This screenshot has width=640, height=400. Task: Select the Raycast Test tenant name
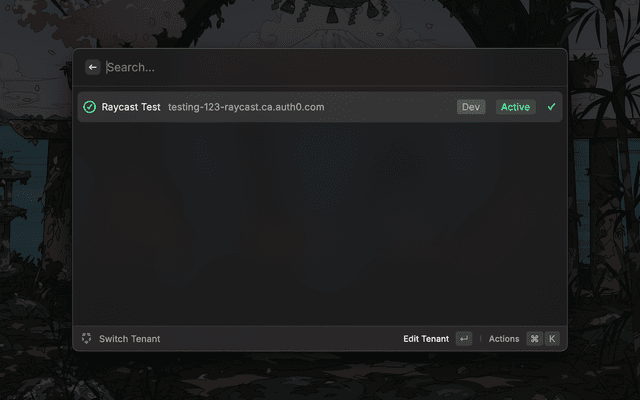[x=131, y=107]
